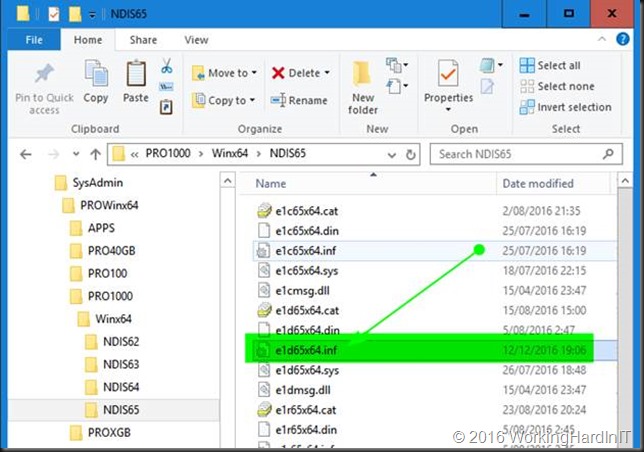Select the e1r65x64.cat file
Image resolution: width=644 pixels, height=452 pixels.
pos(306,410)
